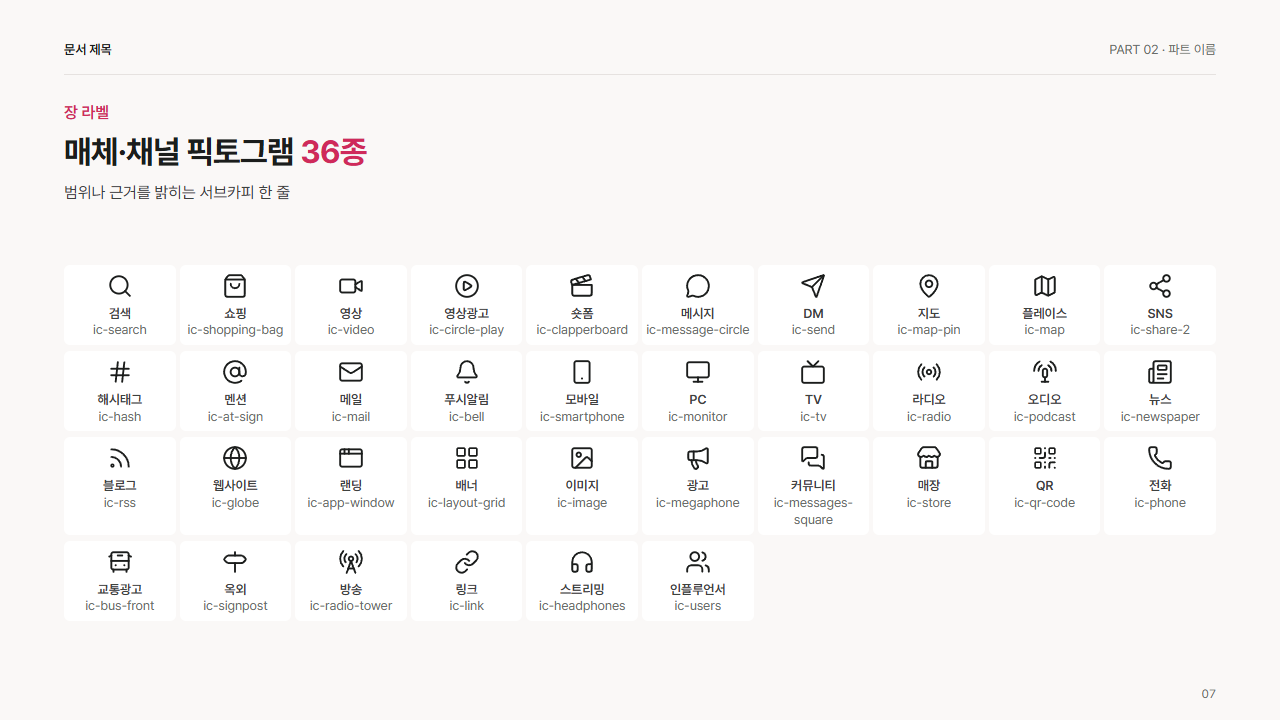Select the phone handset icon above 전화
This screenshot has width=1280, height=720.
coord(1160,459)
